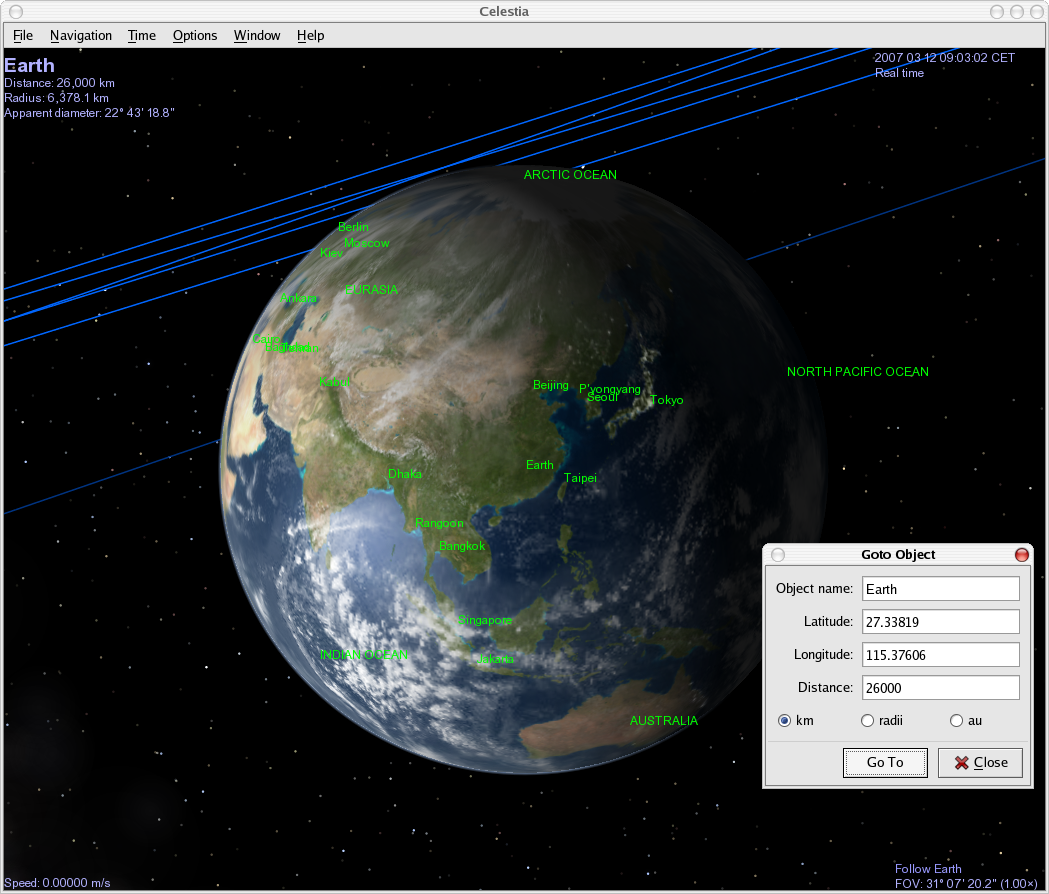
Task: Click the Speed readout at the bottom
Action: pyautogui.click(x=57, y=883)
